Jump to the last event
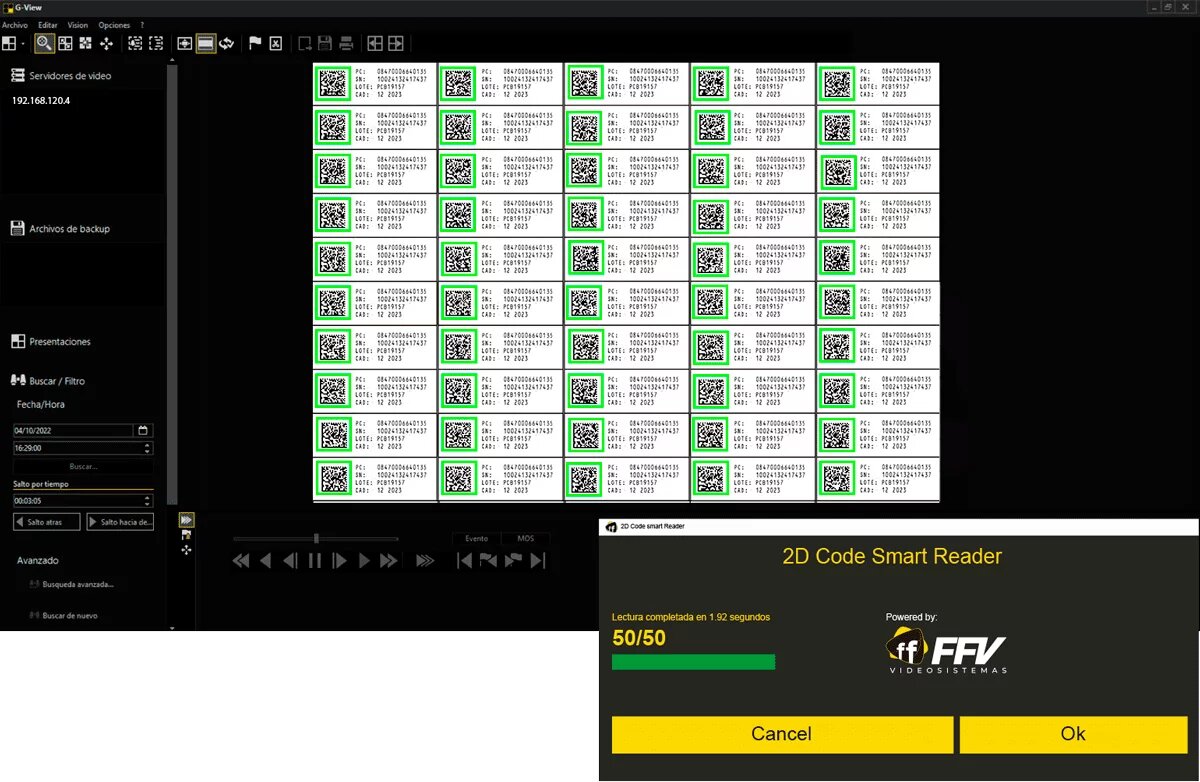This screenshot has height=782, width=1200. click(538, 562)
